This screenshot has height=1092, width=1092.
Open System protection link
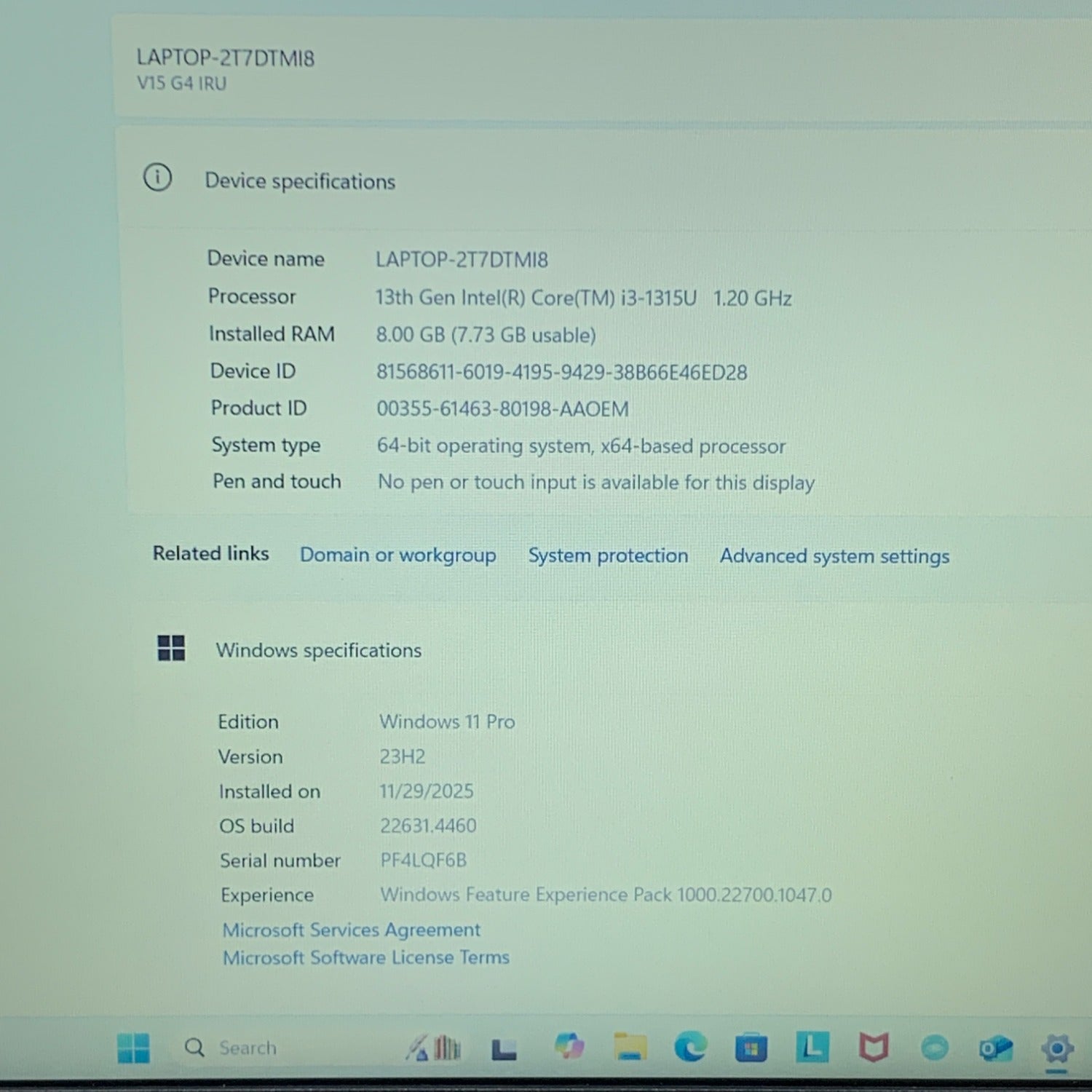[608, 555]
